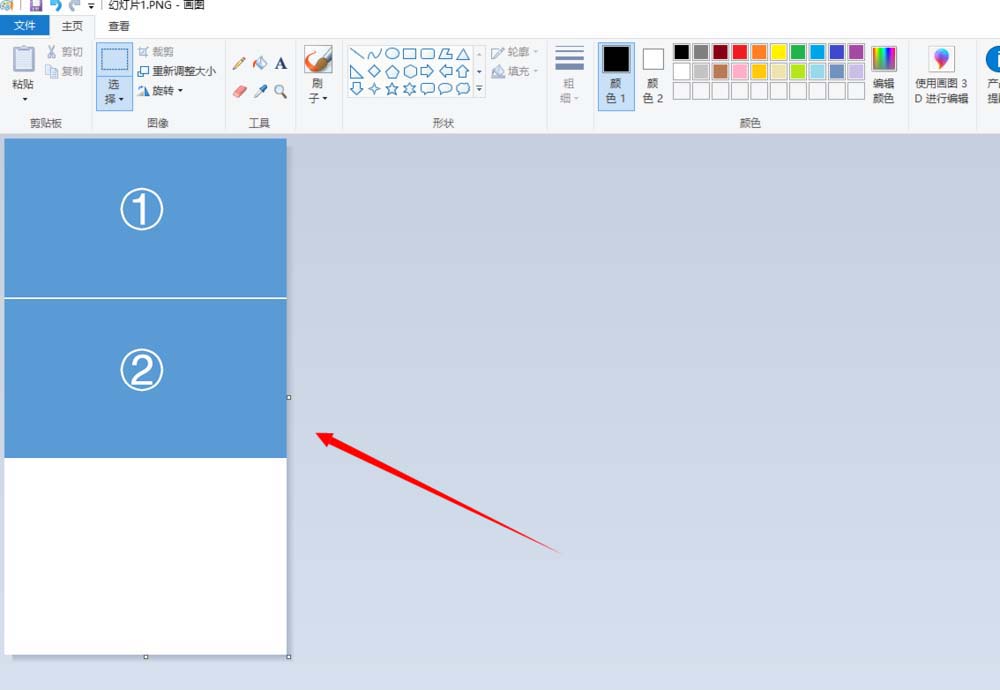
Task: Click the Copy (复制) button
Action: click(x=65, y=71)
